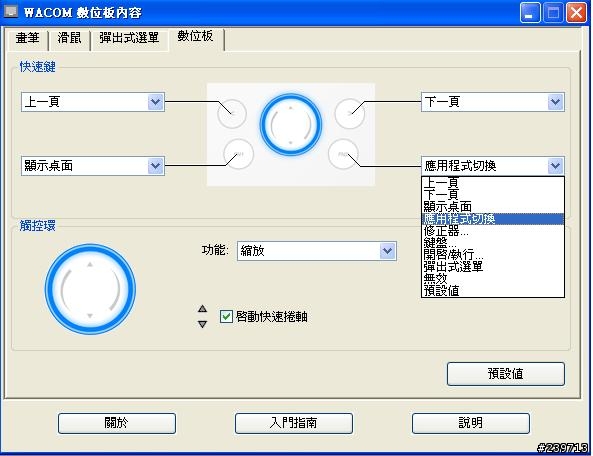The image size is (593, 456).
Task: Choose highlighted 應用程式切換 list entry
Action: [x=493, y=219]
